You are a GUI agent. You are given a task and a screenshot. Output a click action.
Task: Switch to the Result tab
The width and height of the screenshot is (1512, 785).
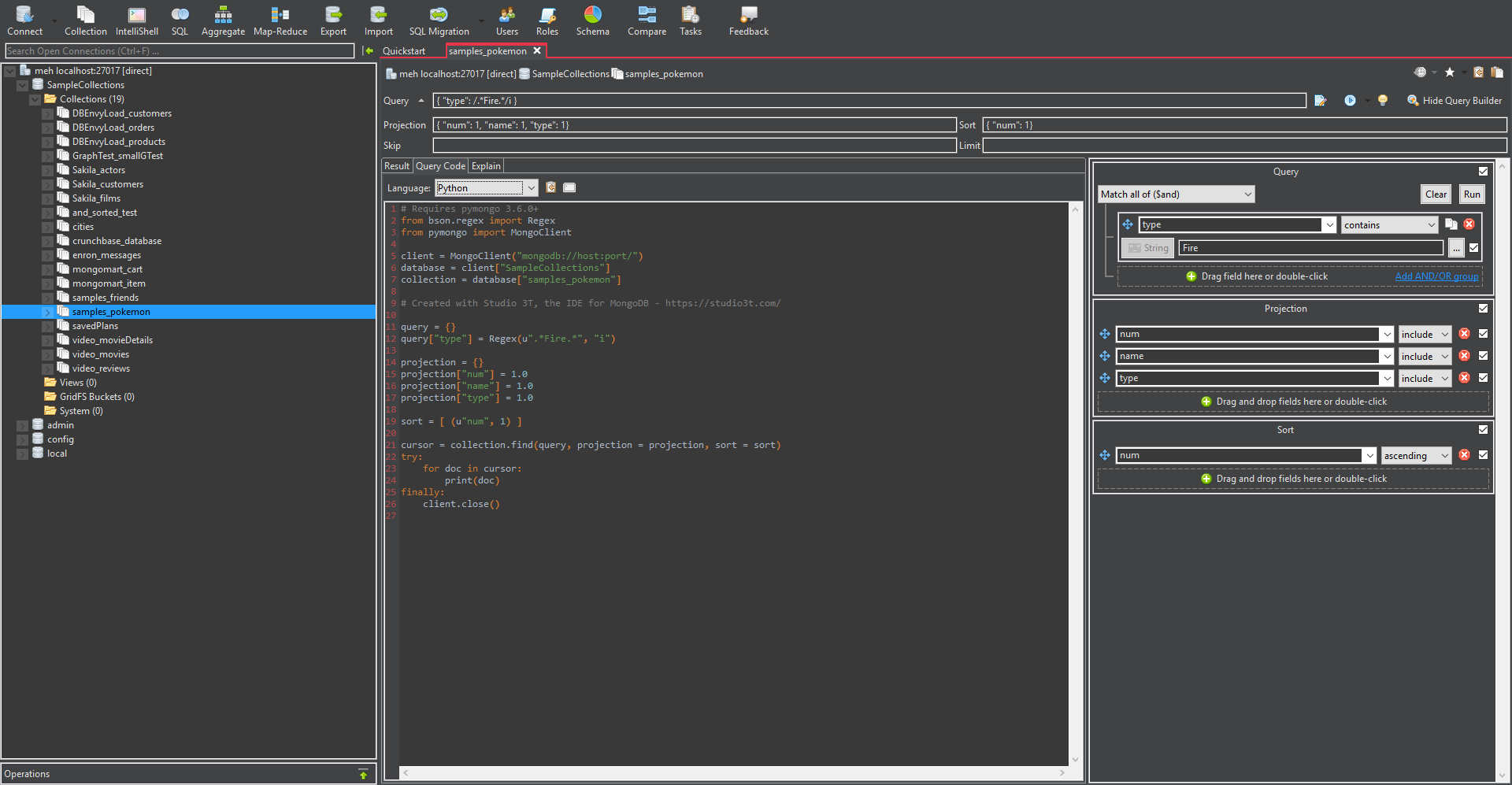tap(397, 166)
